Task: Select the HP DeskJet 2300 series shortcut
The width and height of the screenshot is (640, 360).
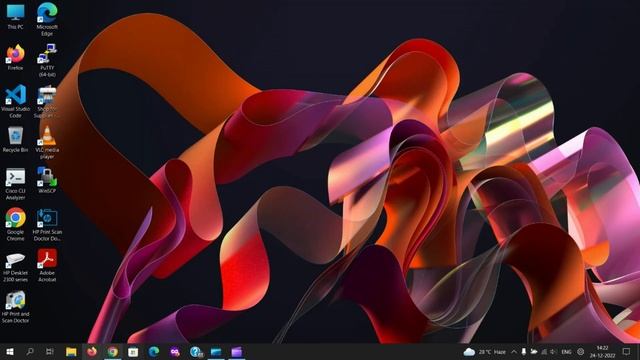Action: (16, 266)
